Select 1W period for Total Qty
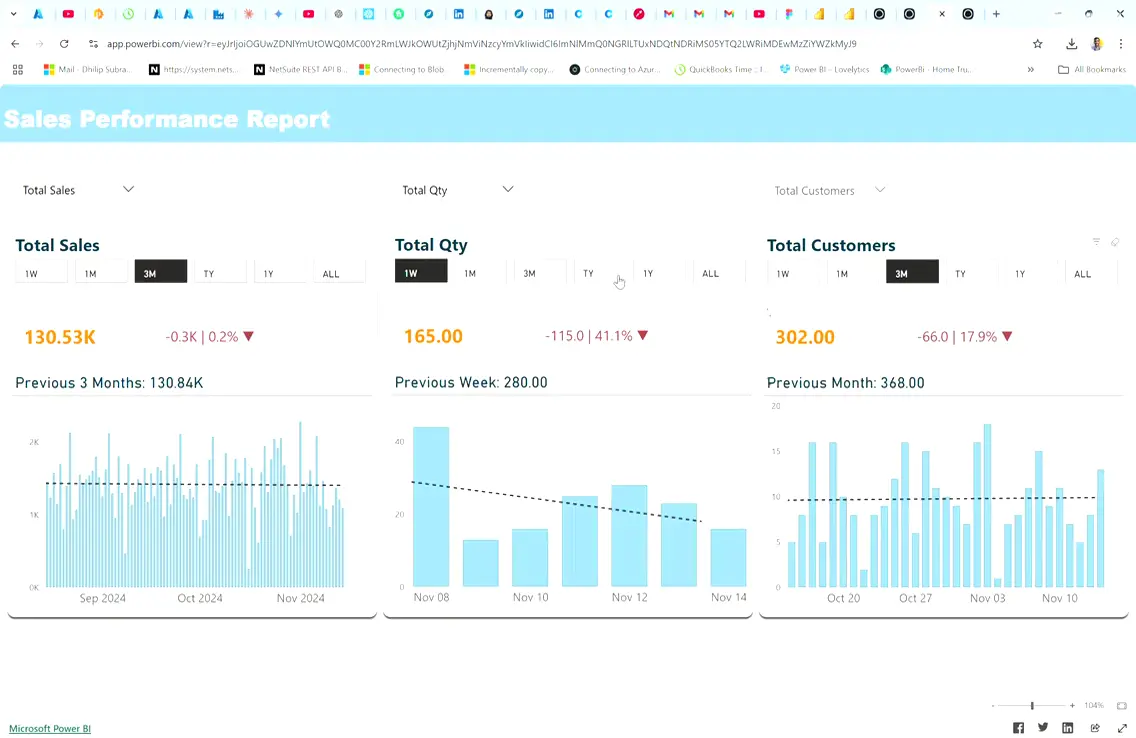Screen dimensions: 1136x738 [x=421, y=271]
